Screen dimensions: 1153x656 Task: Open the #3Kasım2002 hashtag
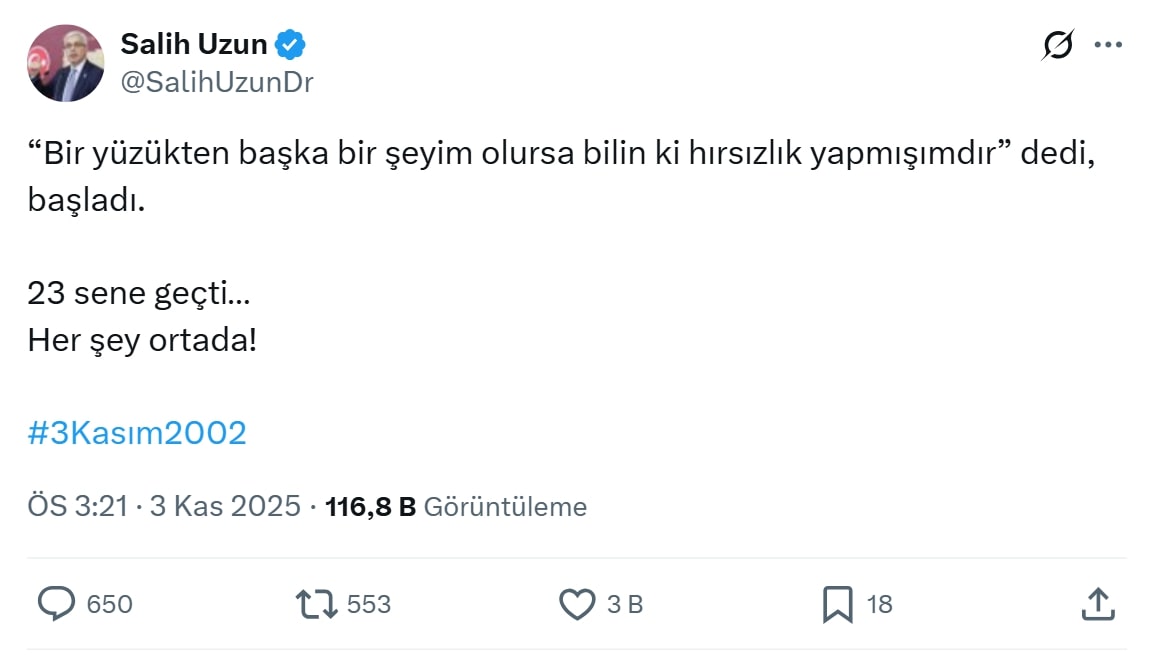[137, 433]
